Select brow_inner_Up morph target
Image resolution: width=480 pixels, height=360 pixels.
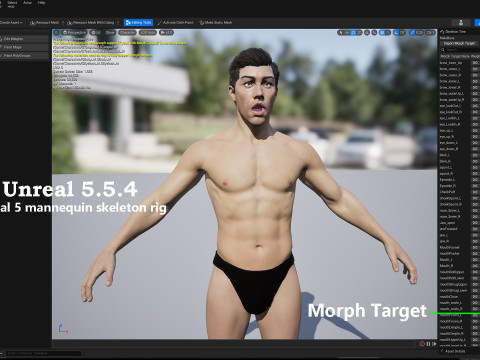pyautogui.click(x=451, y=63)
